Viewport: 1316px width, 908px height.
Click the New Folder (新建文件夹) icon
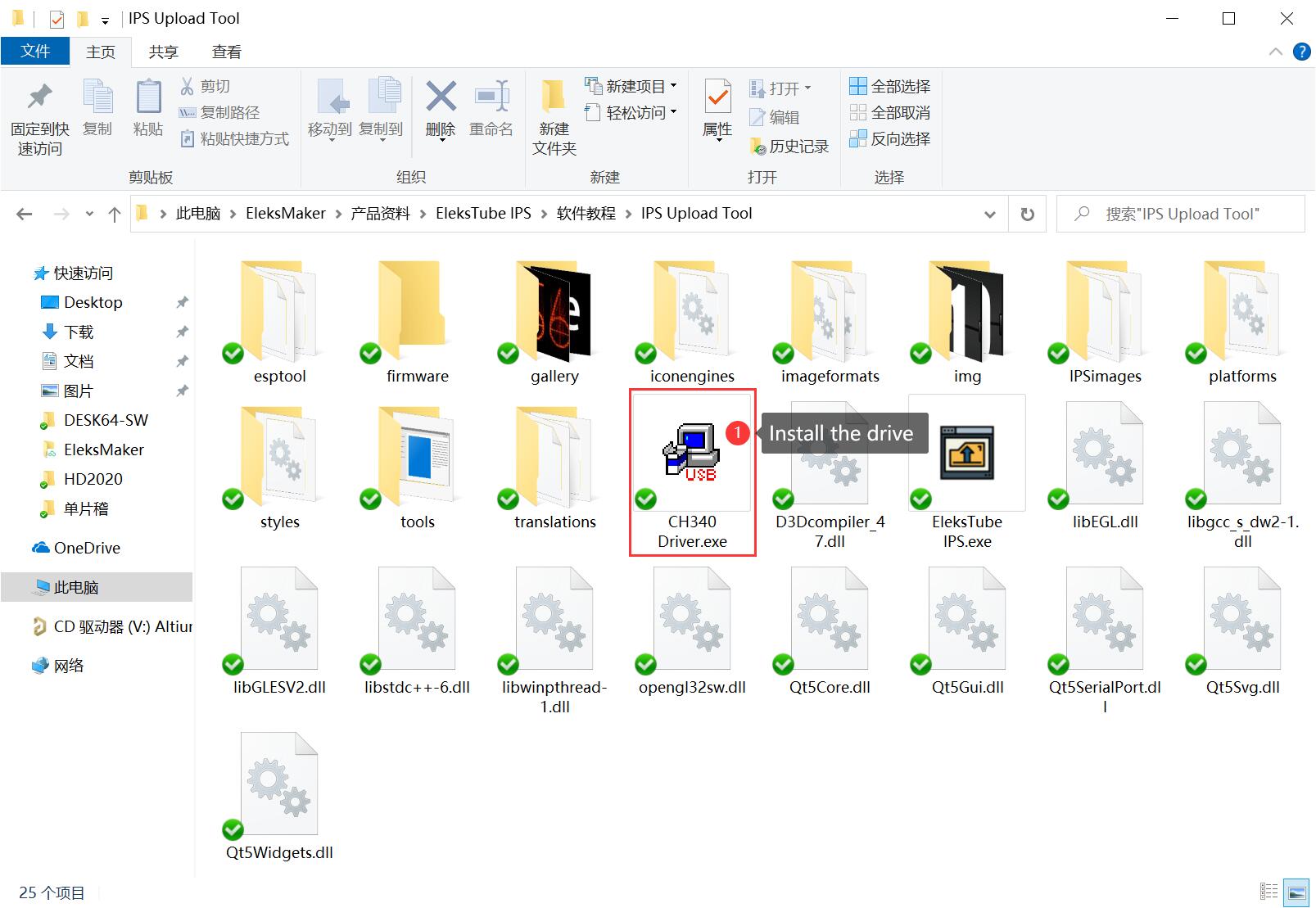pyautogui.click(x=554, y=100)
